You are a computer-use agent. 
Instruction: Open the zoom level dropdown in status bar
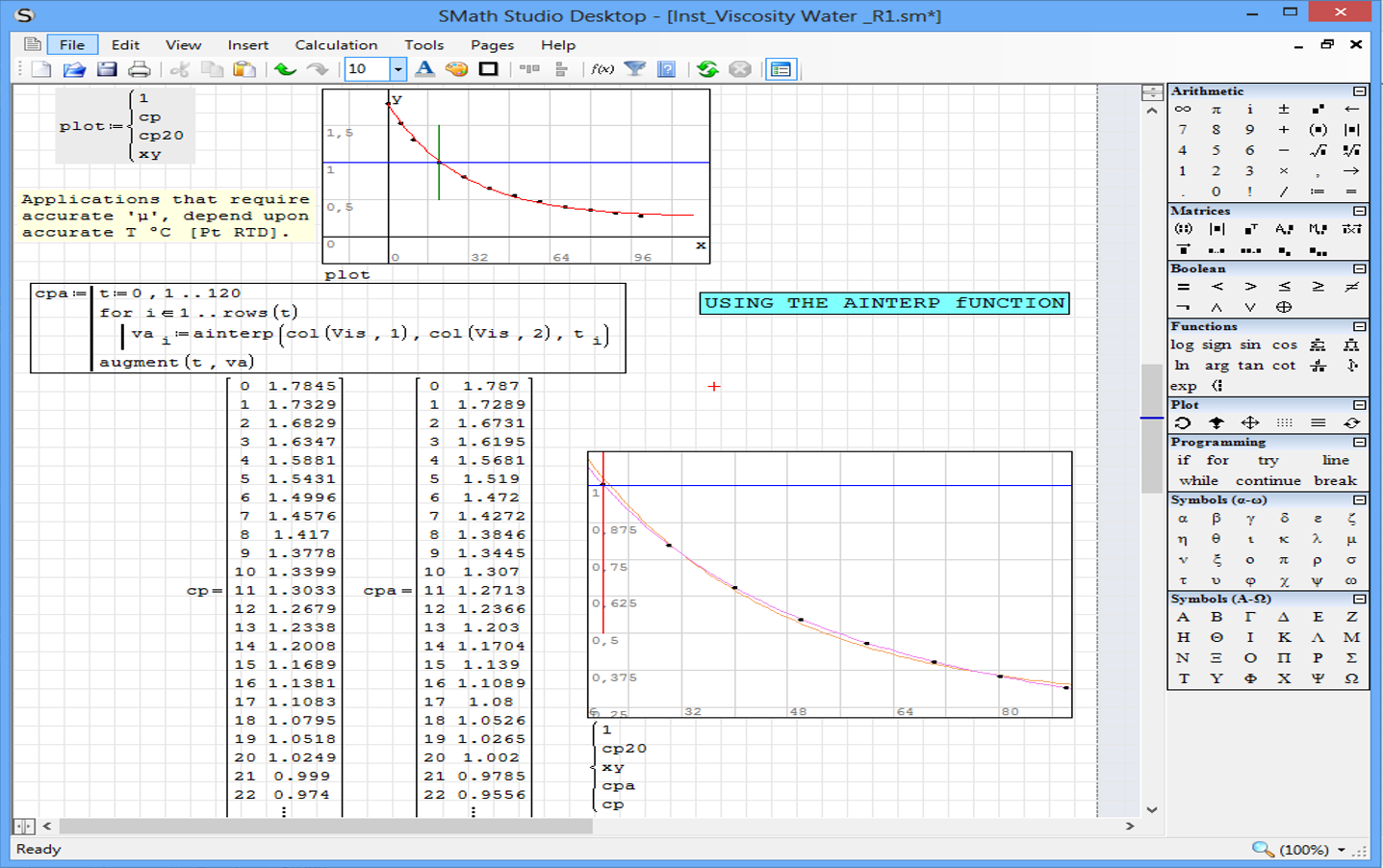pos(1341,850)
